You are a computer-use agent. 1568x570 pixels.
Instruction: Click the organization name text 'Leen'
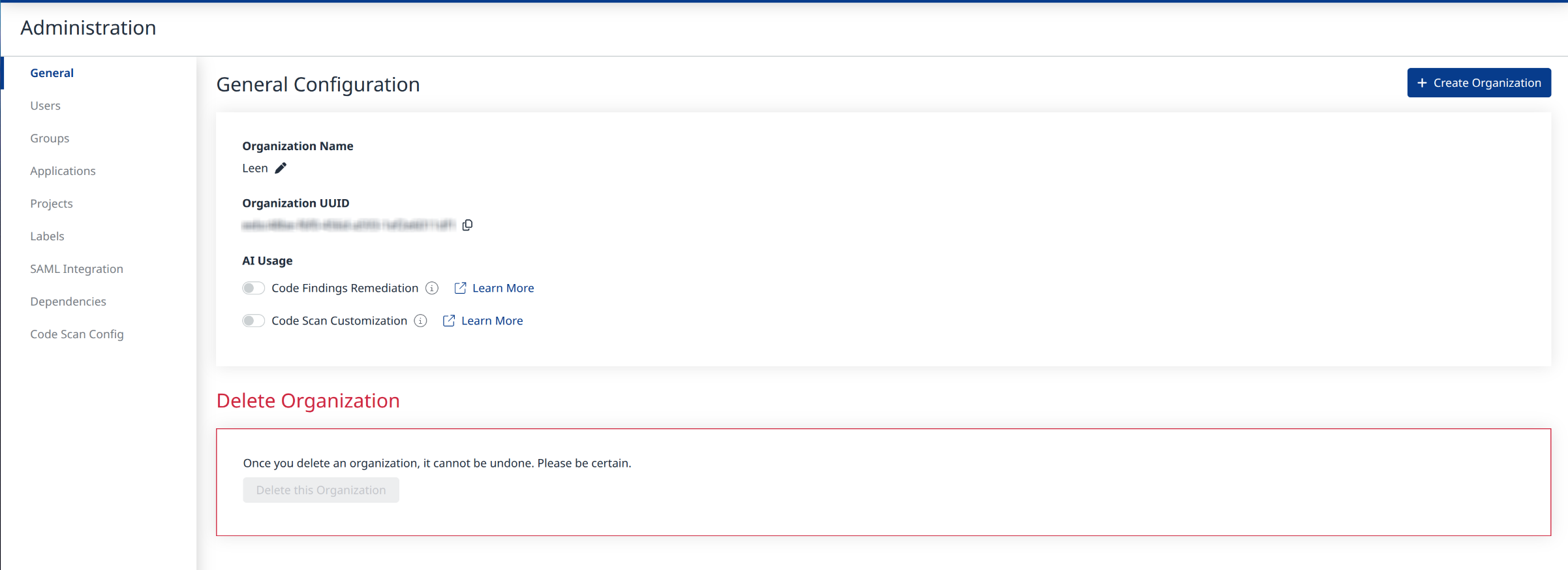[255, 168]
